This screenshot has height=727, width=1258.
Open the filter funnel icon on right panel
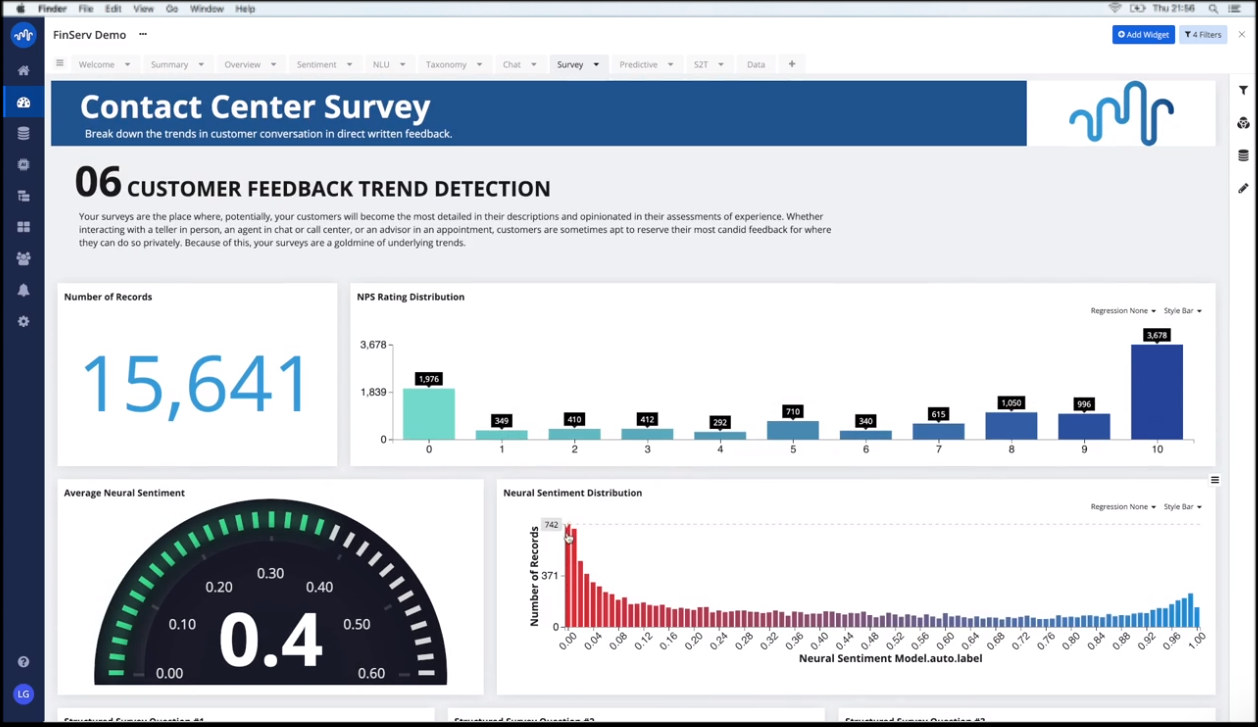click(x=1243, y=90)
